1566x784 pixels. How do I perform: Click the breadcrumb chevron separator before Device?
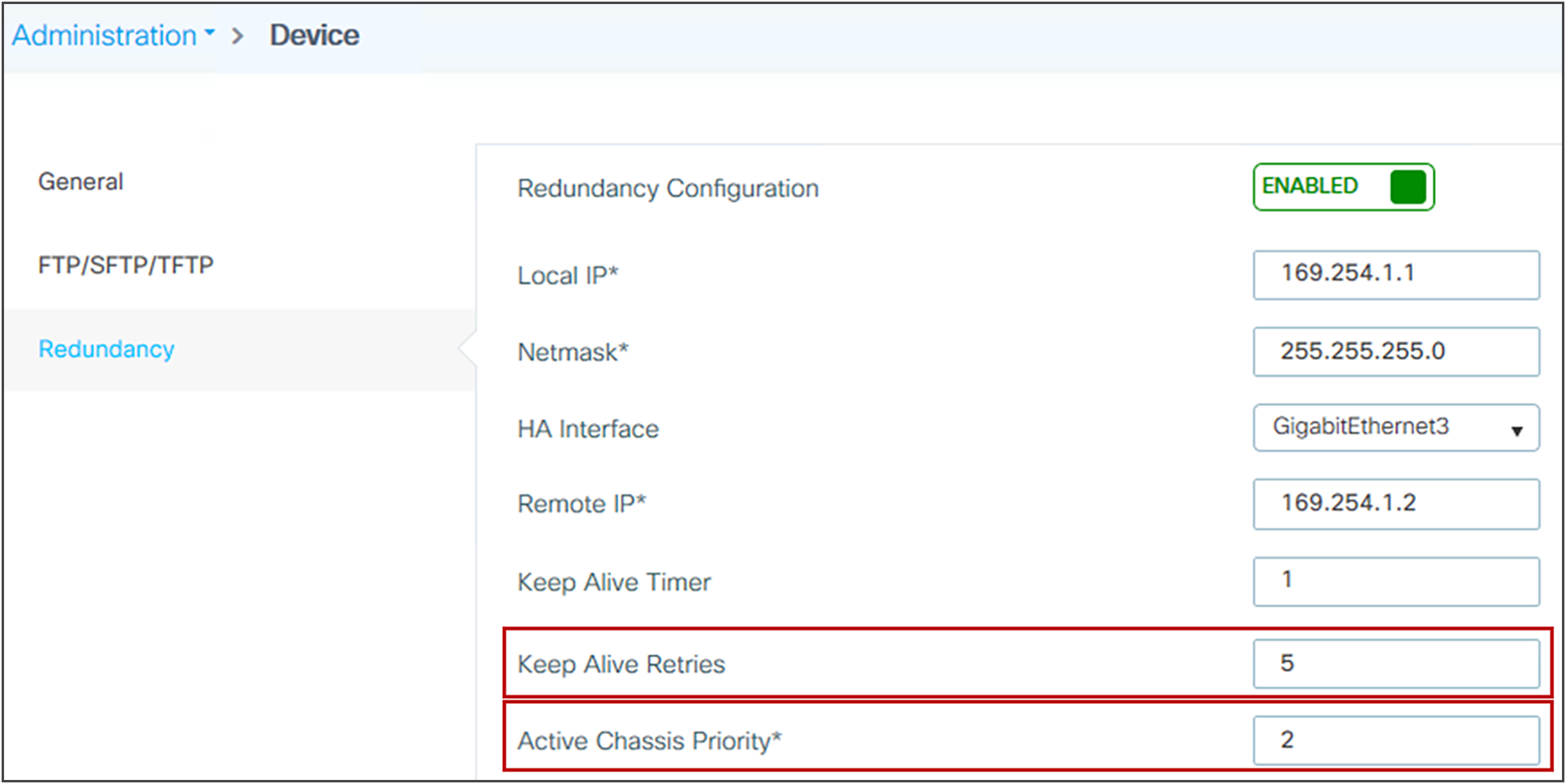coord(237,36)
